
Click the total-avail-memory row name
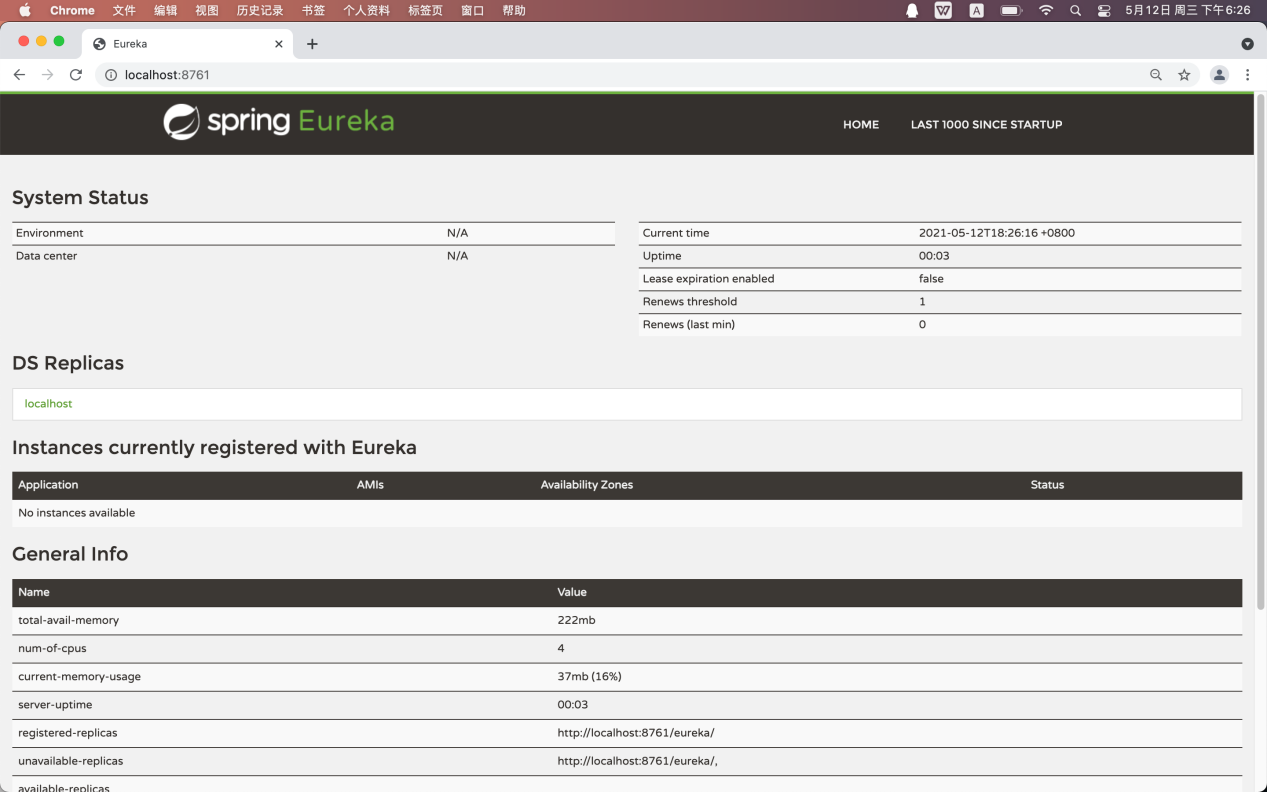tap(68, 621)
